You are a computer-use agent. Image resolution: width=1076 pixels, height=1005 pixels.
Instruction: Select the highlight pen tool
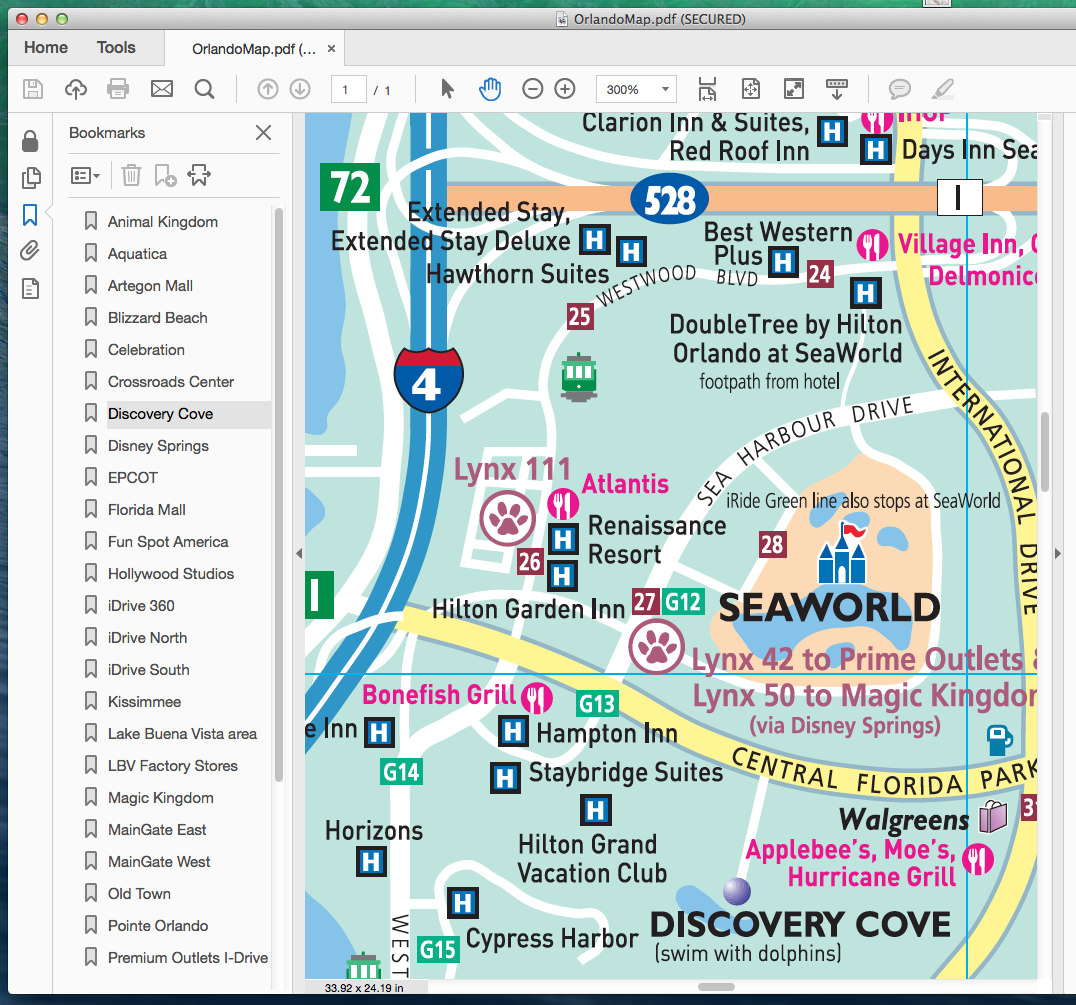tap(943, 89)
